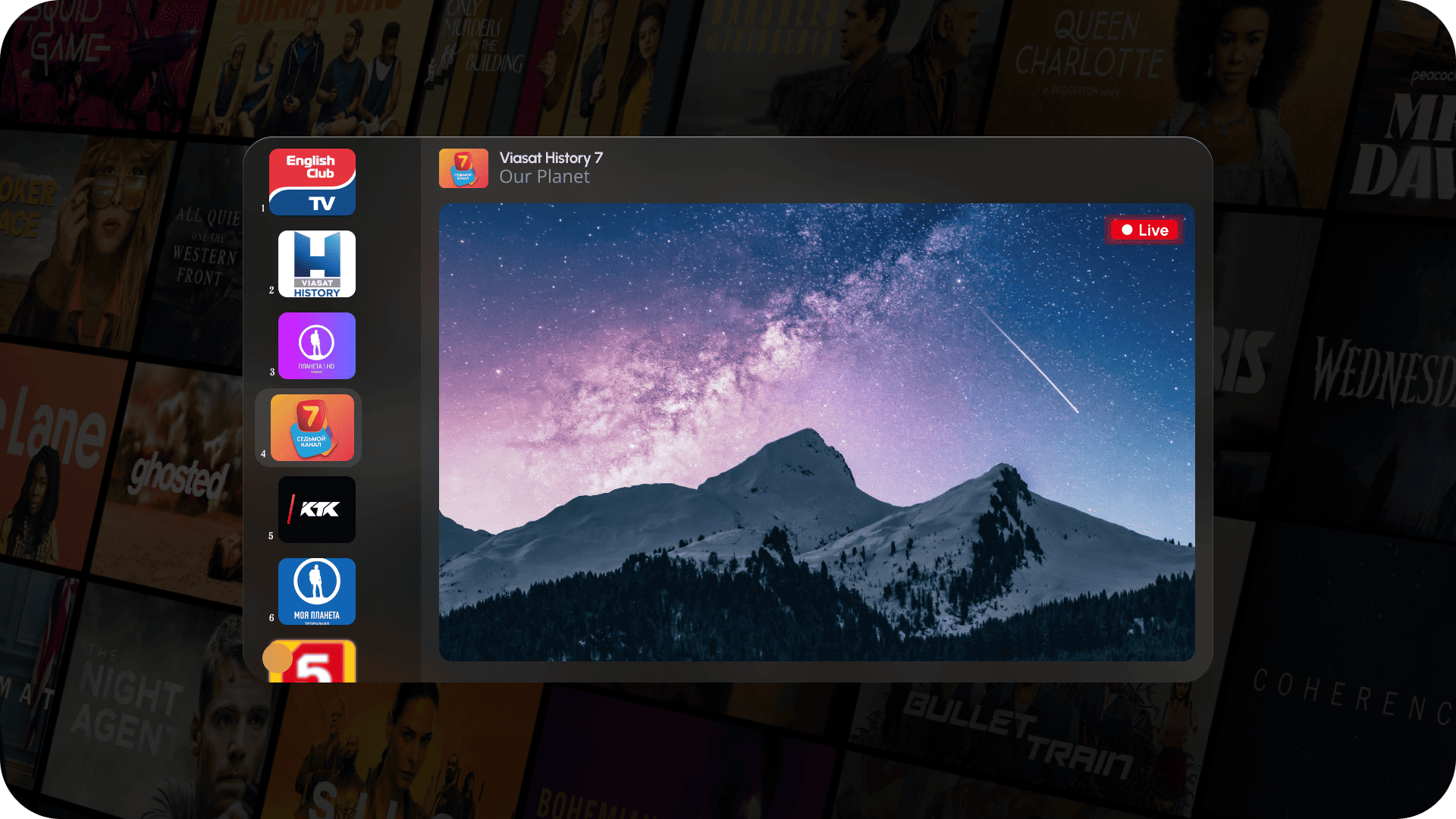
Task: Select the Седьмой канал channel 4 logo
Action: (312, 428)
